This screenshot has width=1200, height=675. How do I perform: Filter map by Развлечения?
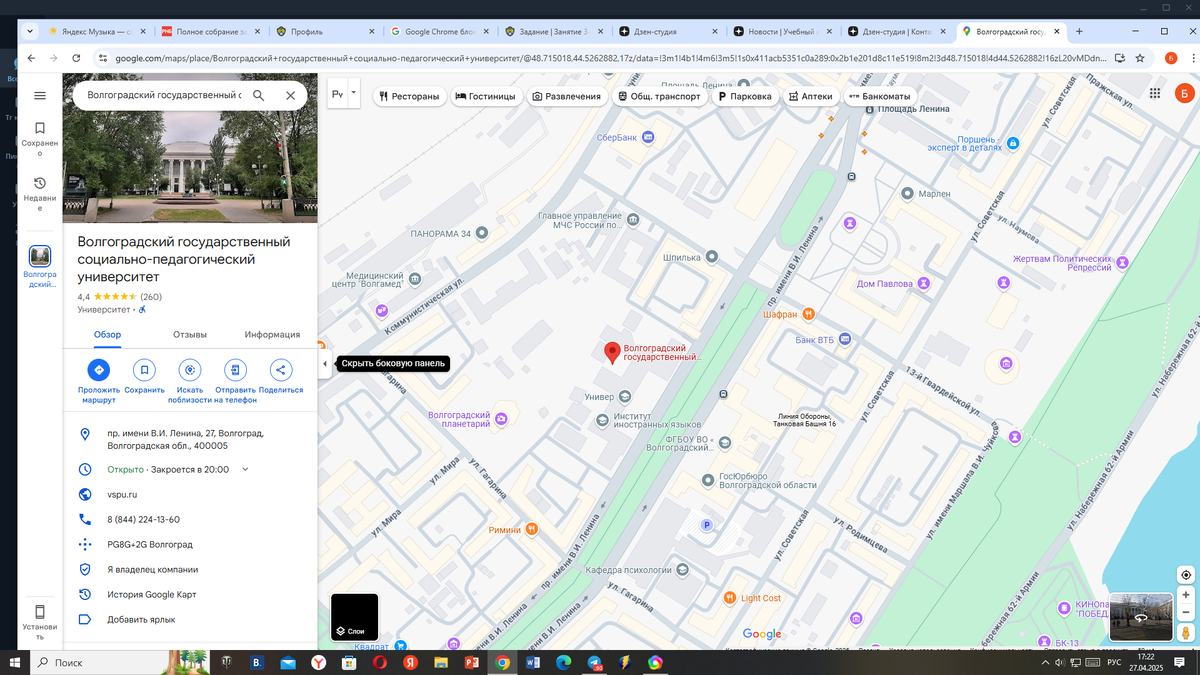tap(567, 96)
